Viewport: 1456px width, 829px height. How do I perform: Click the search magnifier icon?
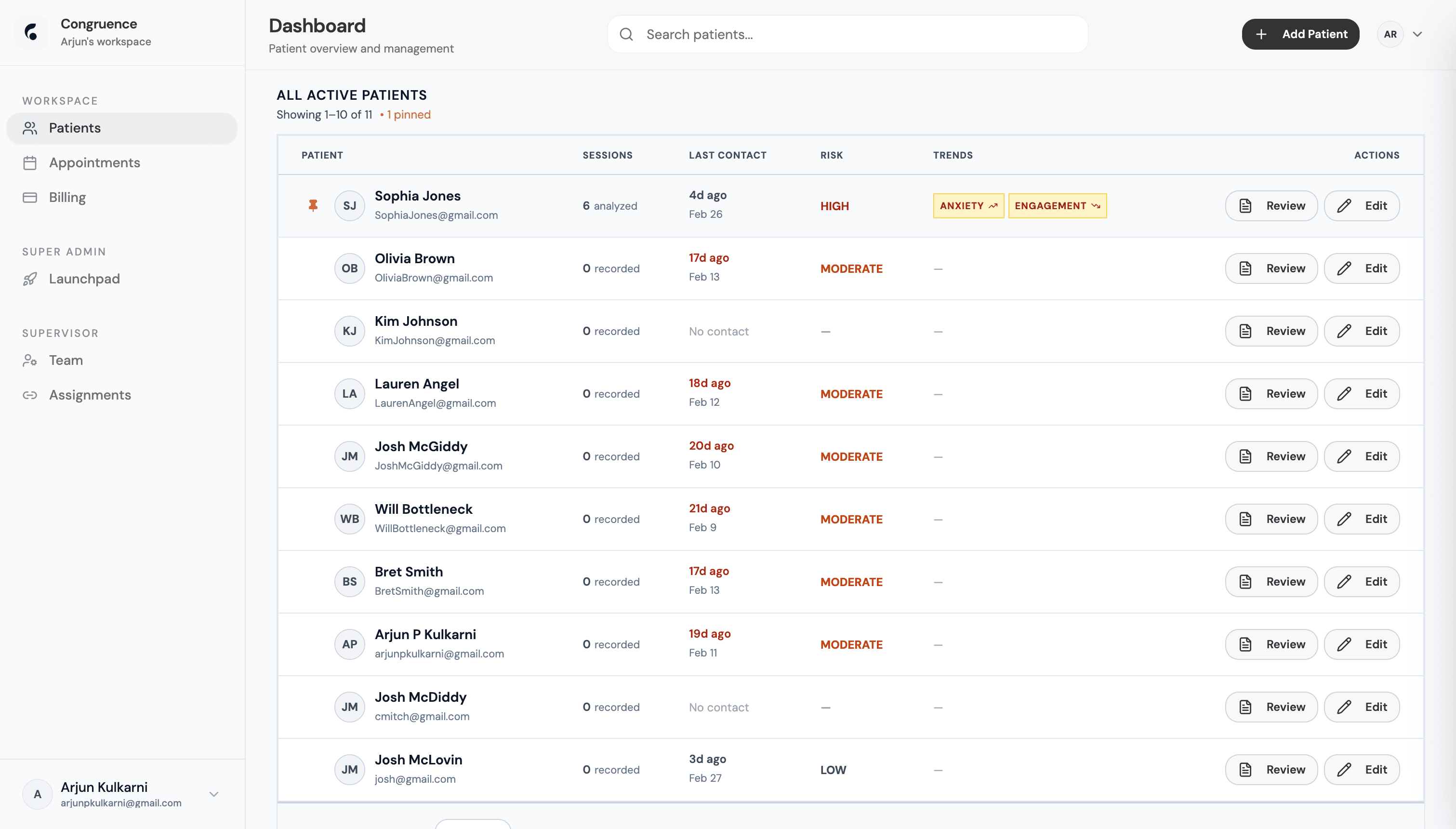click(x=626, y=34)
